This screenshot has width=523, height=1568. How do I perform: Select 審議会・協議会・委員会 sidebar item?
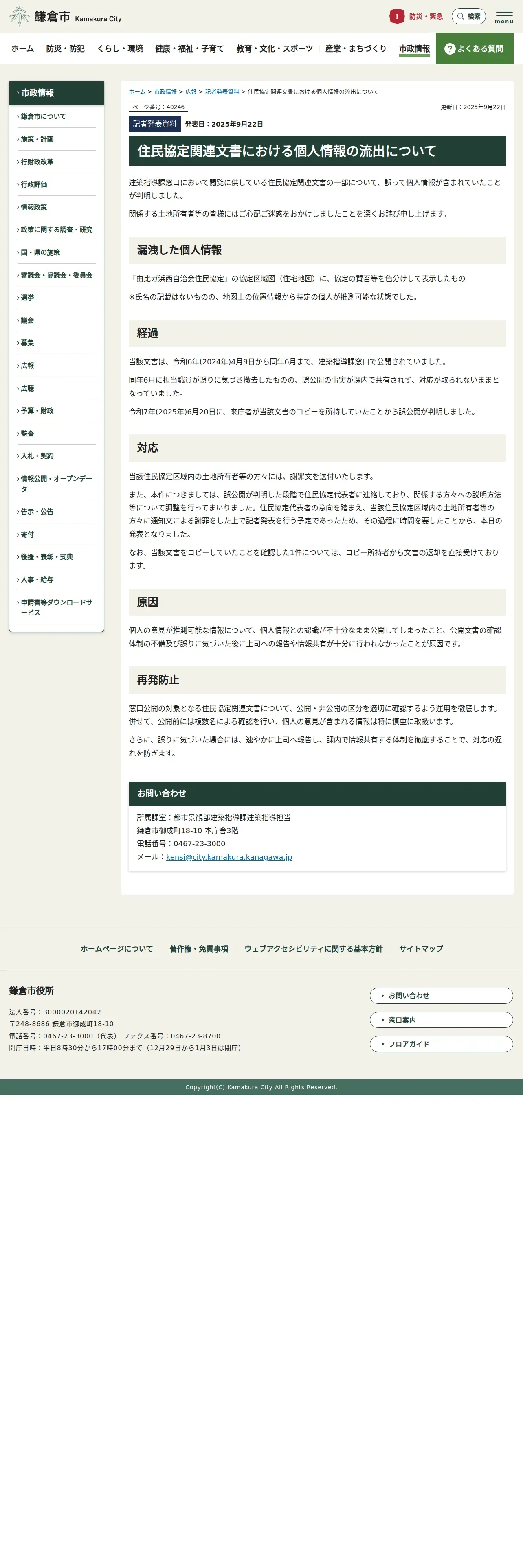56,275
